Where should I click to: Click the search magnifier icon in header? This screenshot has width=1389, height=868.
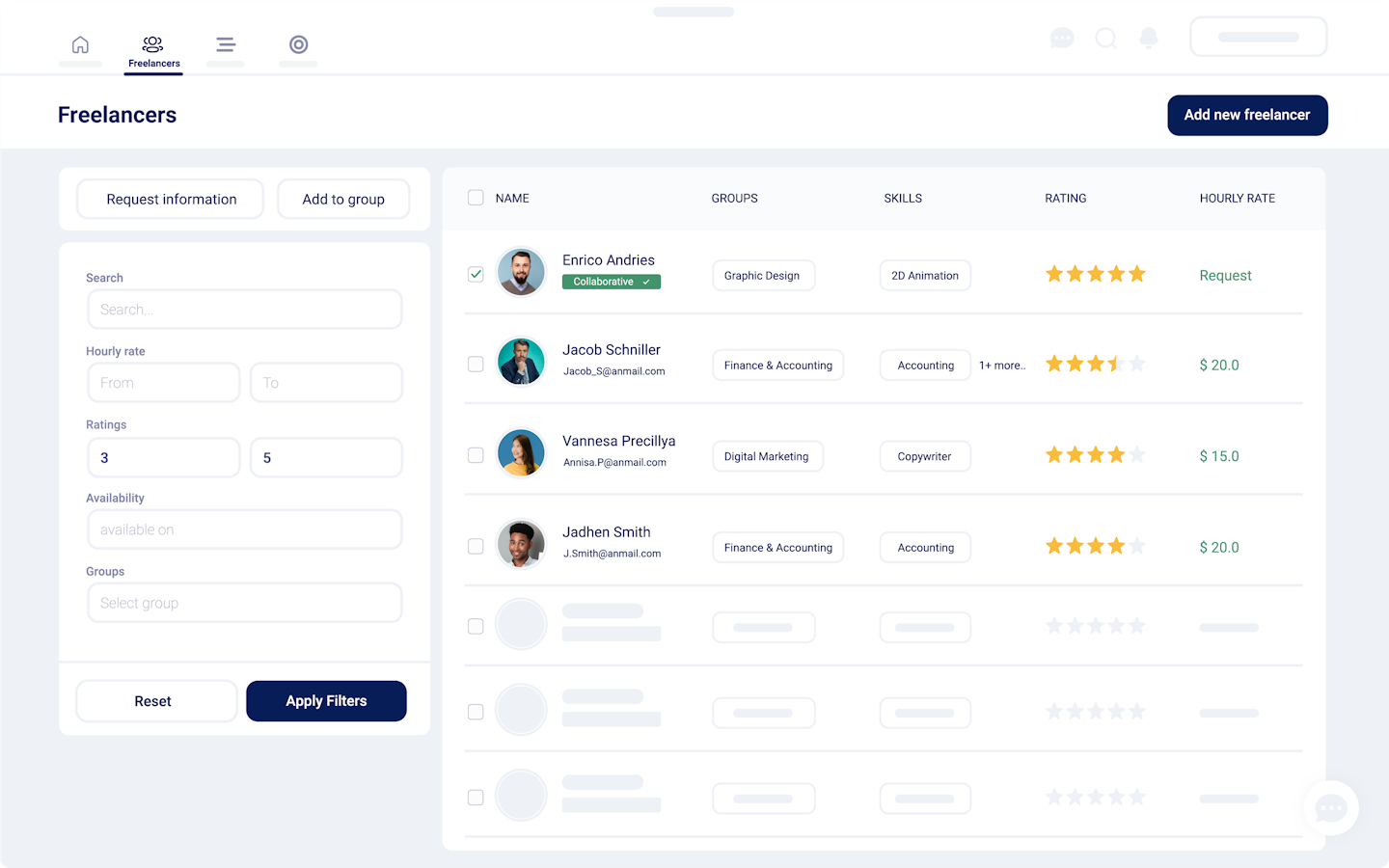pos(1106,39)
